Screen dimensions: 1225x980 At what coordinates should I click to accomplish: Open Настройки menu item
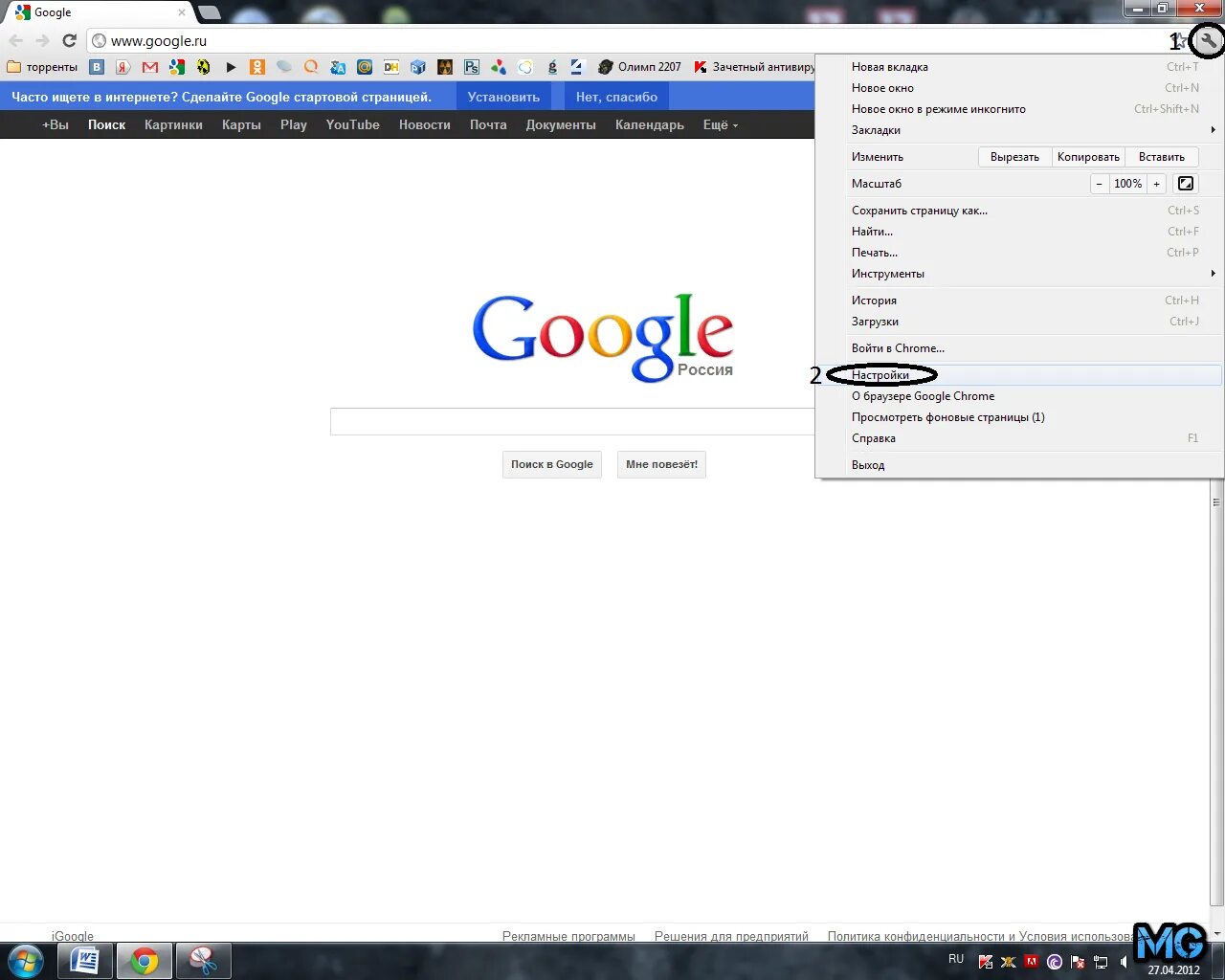click(1019, 375)
